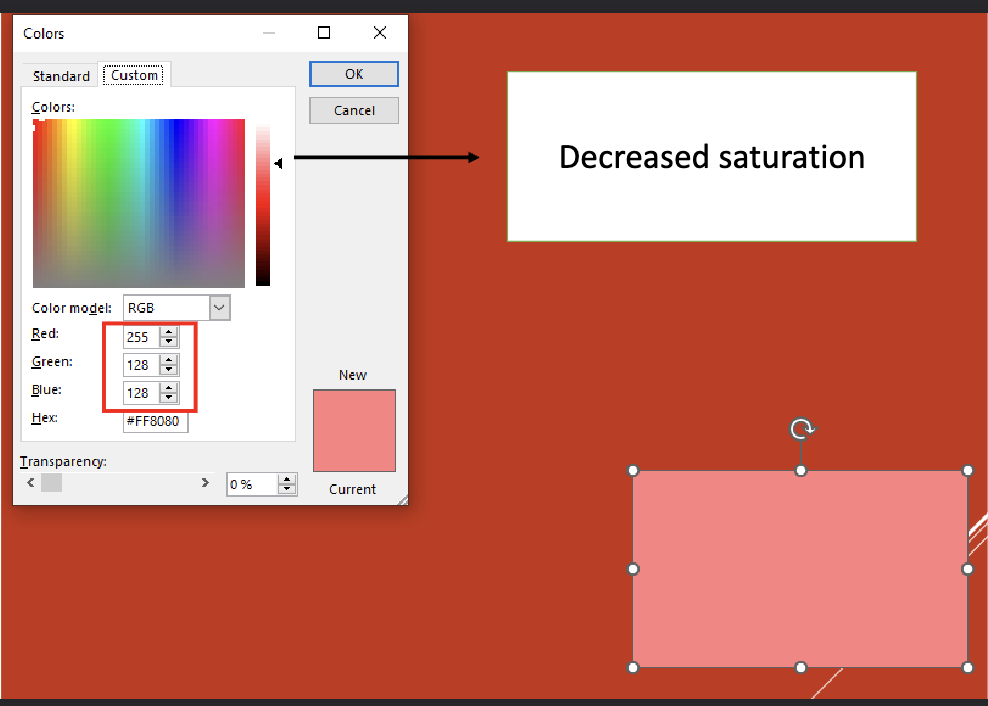Switch to the Standard tab
Viewport: 988px width, 706px height.
pos(61,76)
